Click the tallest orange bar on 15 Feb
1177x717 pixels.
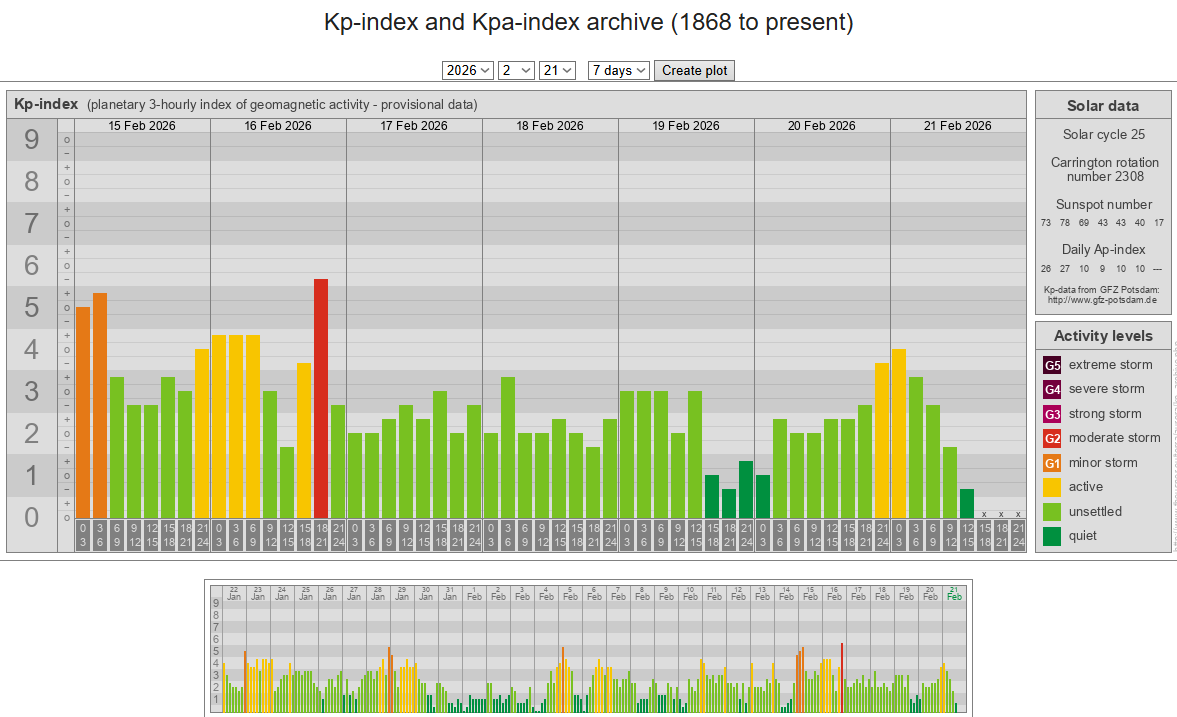[100, 406]
